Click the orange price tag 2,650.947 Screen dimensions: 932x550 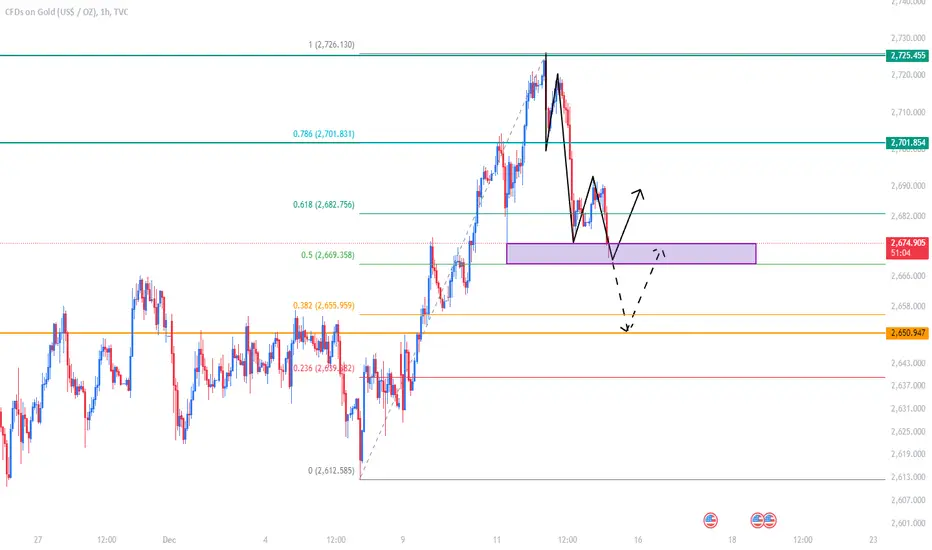coord(908,333)
